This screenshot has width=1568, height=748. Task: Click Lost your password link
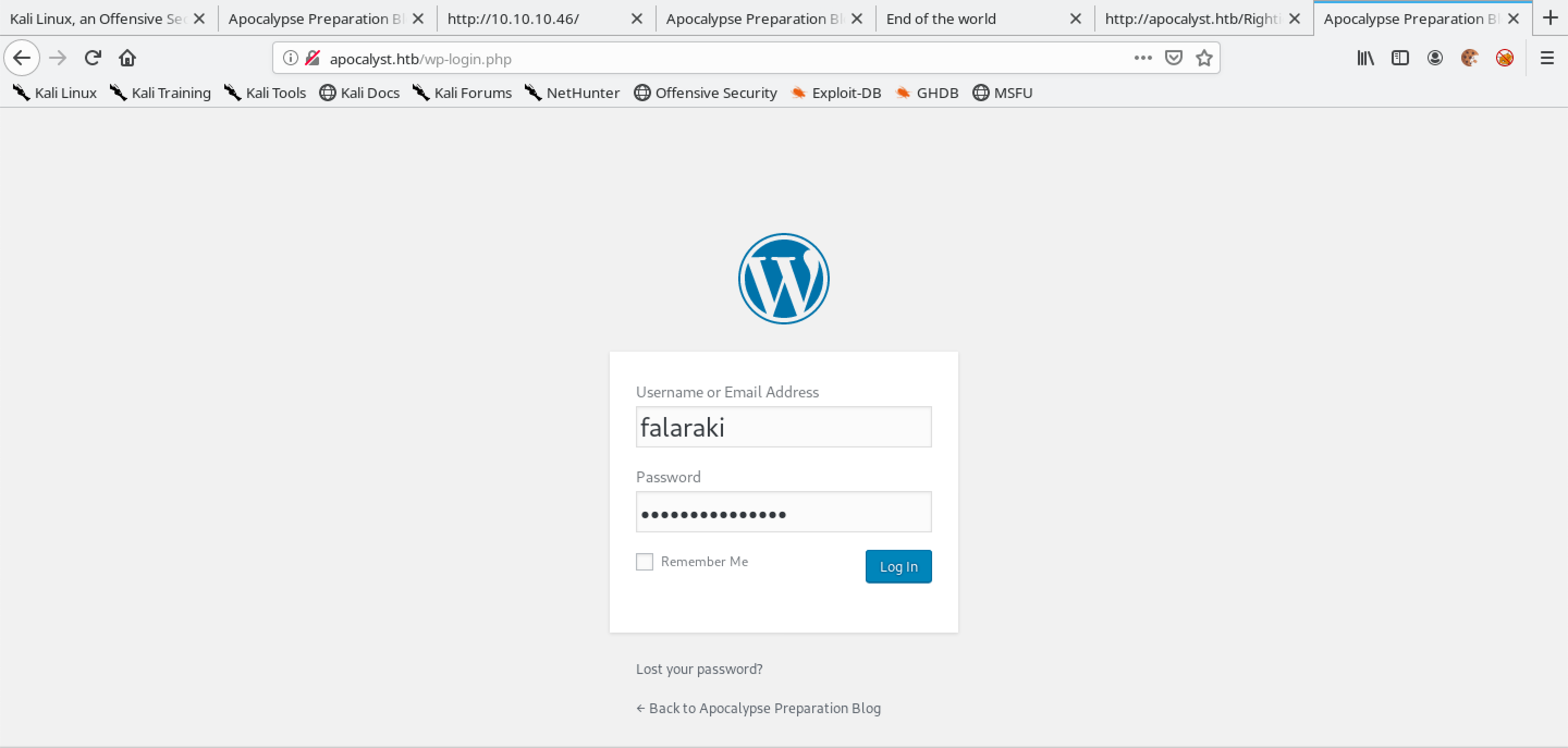[700, 669]
